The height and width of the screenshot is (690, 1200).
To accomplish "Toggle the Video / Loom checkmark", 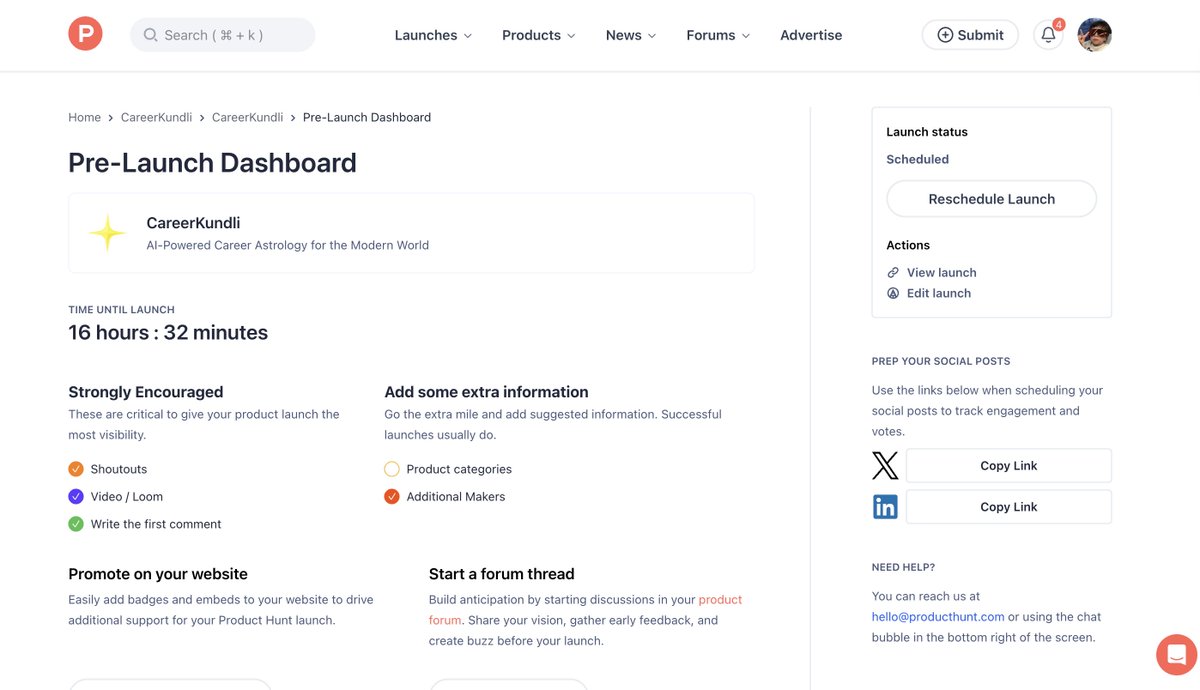I will (x=76, y=496).
